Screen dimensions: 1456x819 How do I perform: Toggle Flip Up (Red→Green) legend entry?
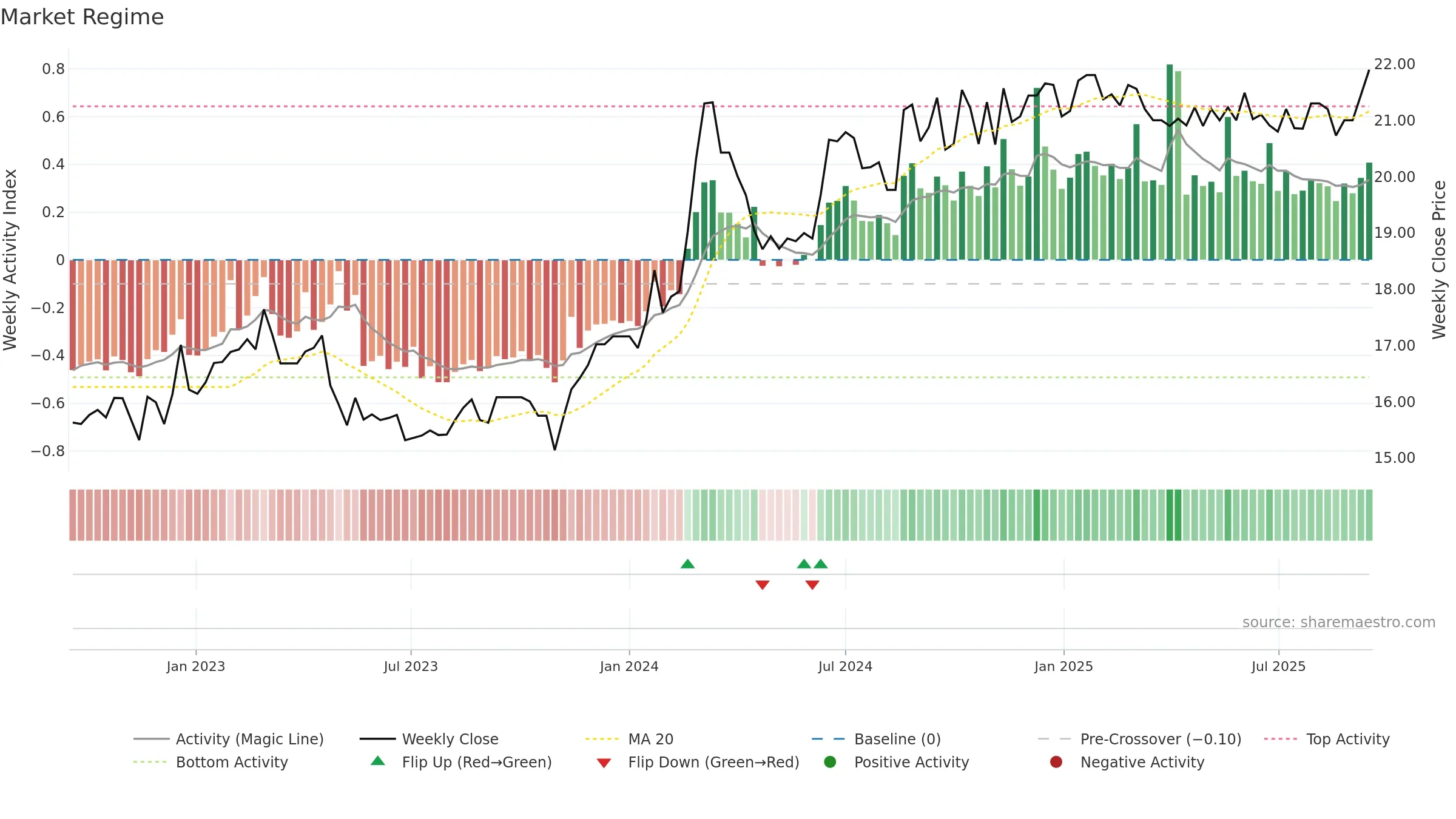461,762
